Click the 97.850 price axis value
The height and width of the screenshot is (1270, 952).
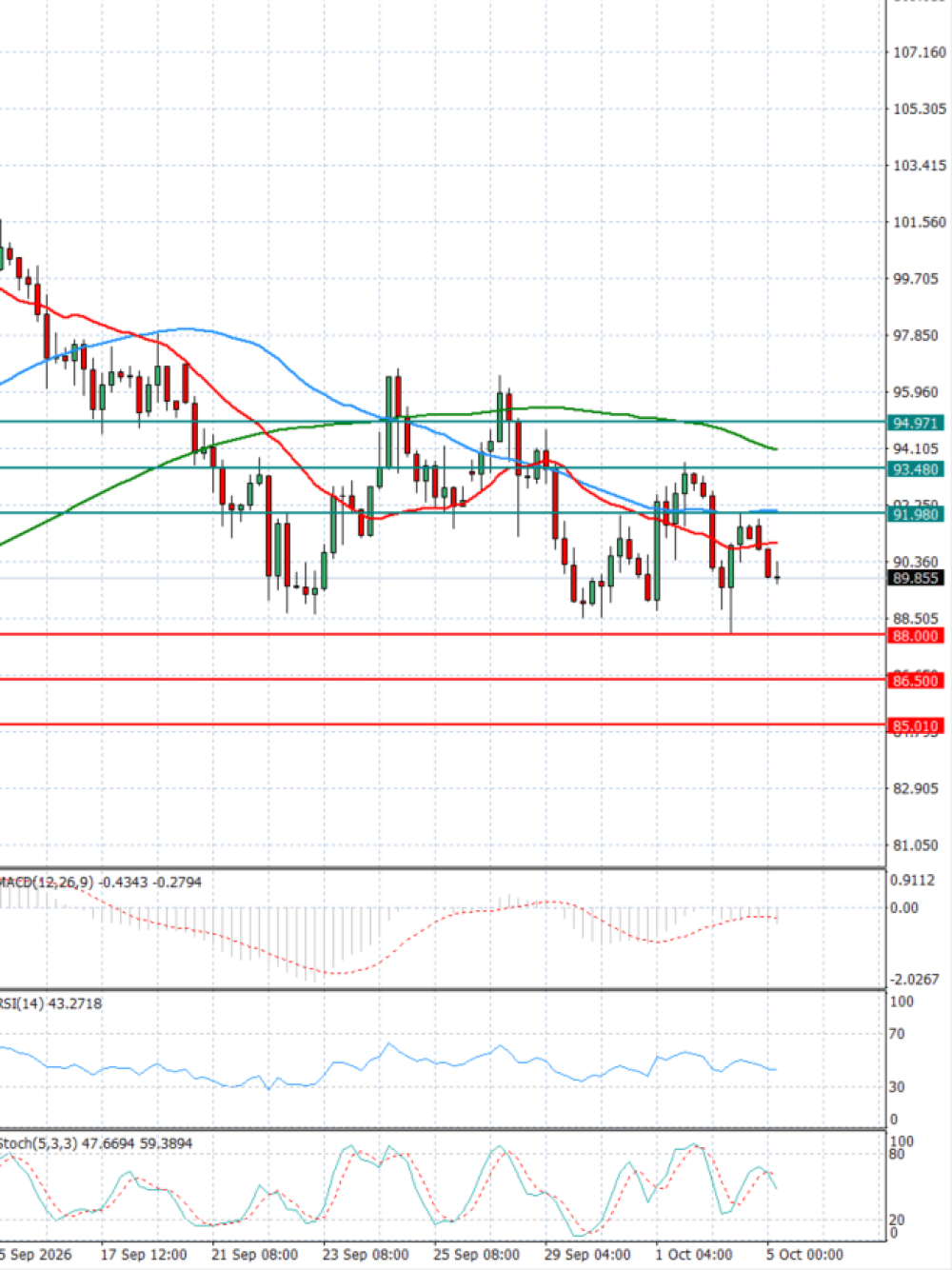916,336
